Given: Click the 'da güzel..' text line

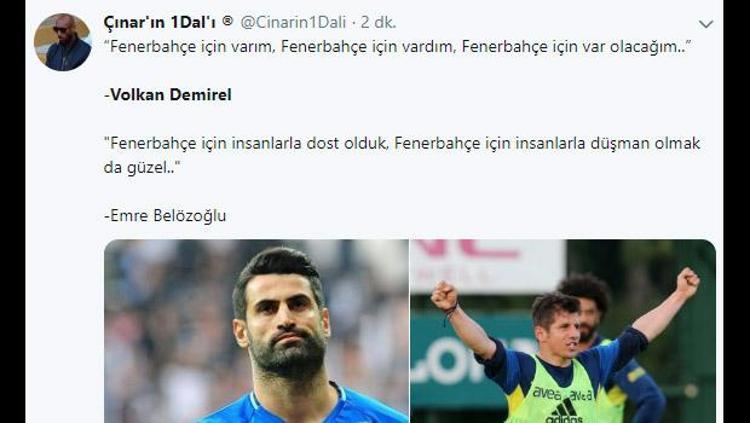Looking at the screenshot, I should click(139, 167).
